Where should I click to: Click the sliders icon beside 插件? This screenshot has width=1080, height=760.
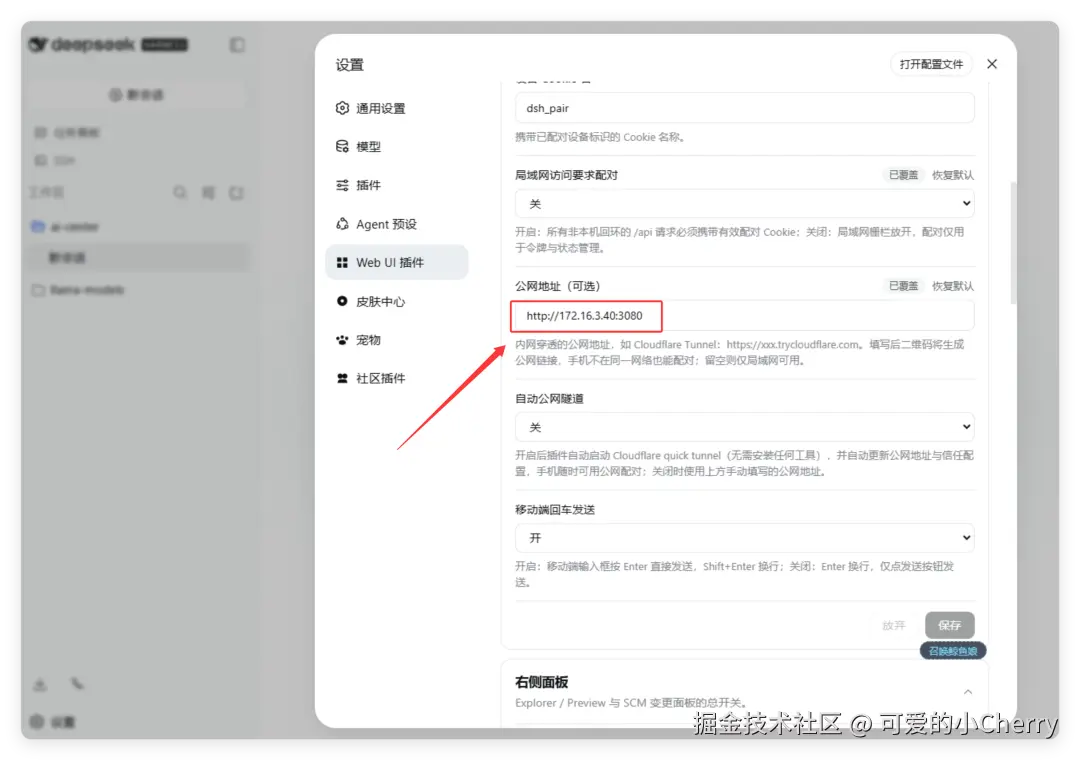[x=342, y=185]
